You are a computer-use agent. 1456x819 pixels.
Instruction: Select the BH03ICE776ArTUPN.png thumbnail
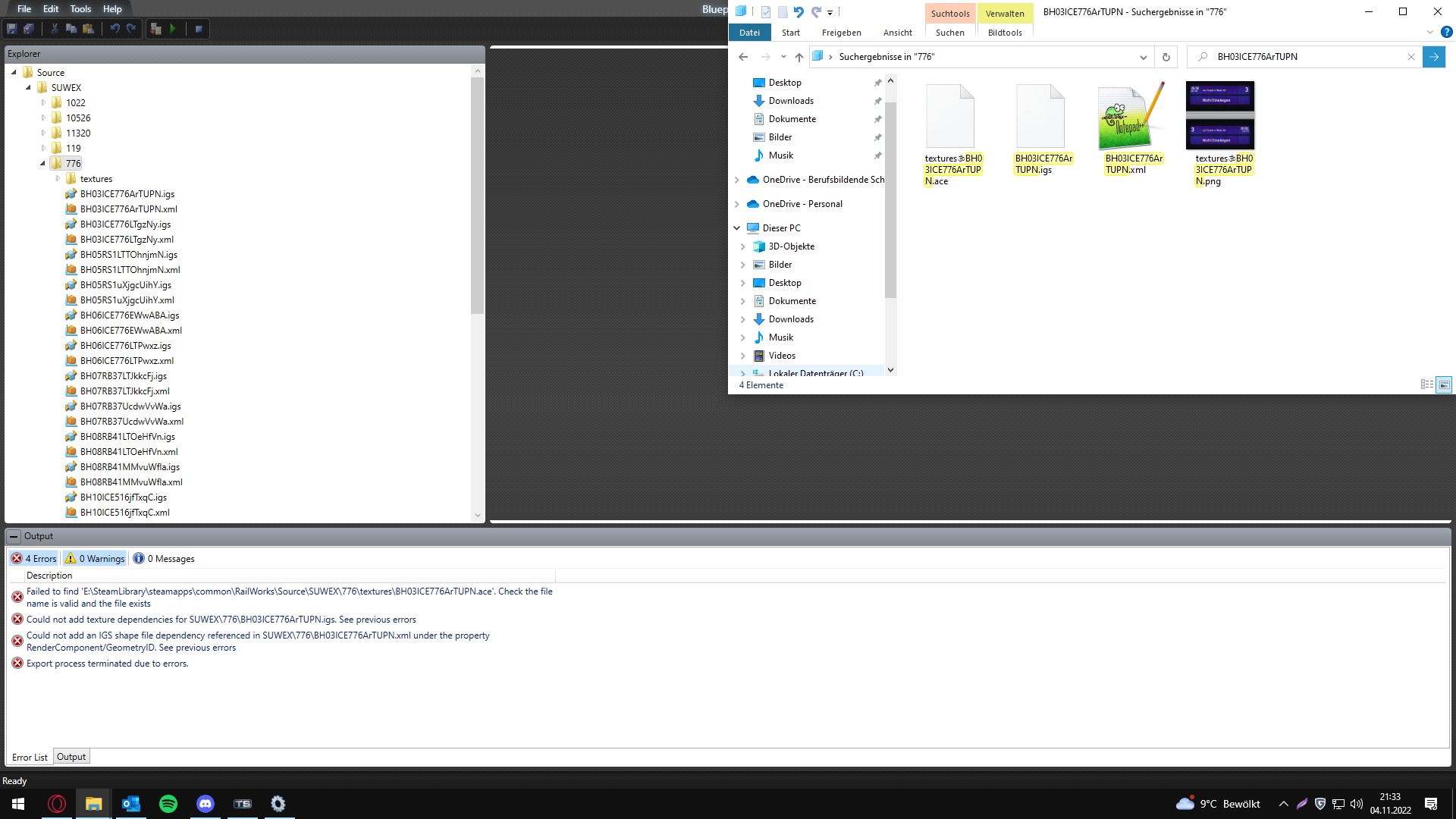click(x=1220, y=116)
